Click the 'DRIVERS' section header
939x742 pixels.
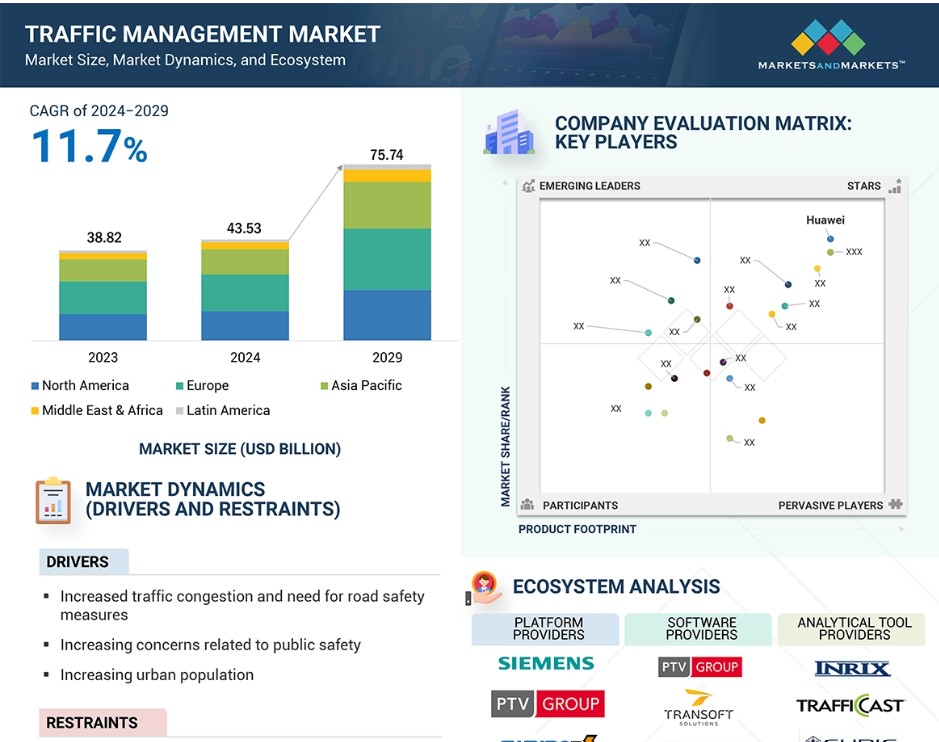(77, 562)
